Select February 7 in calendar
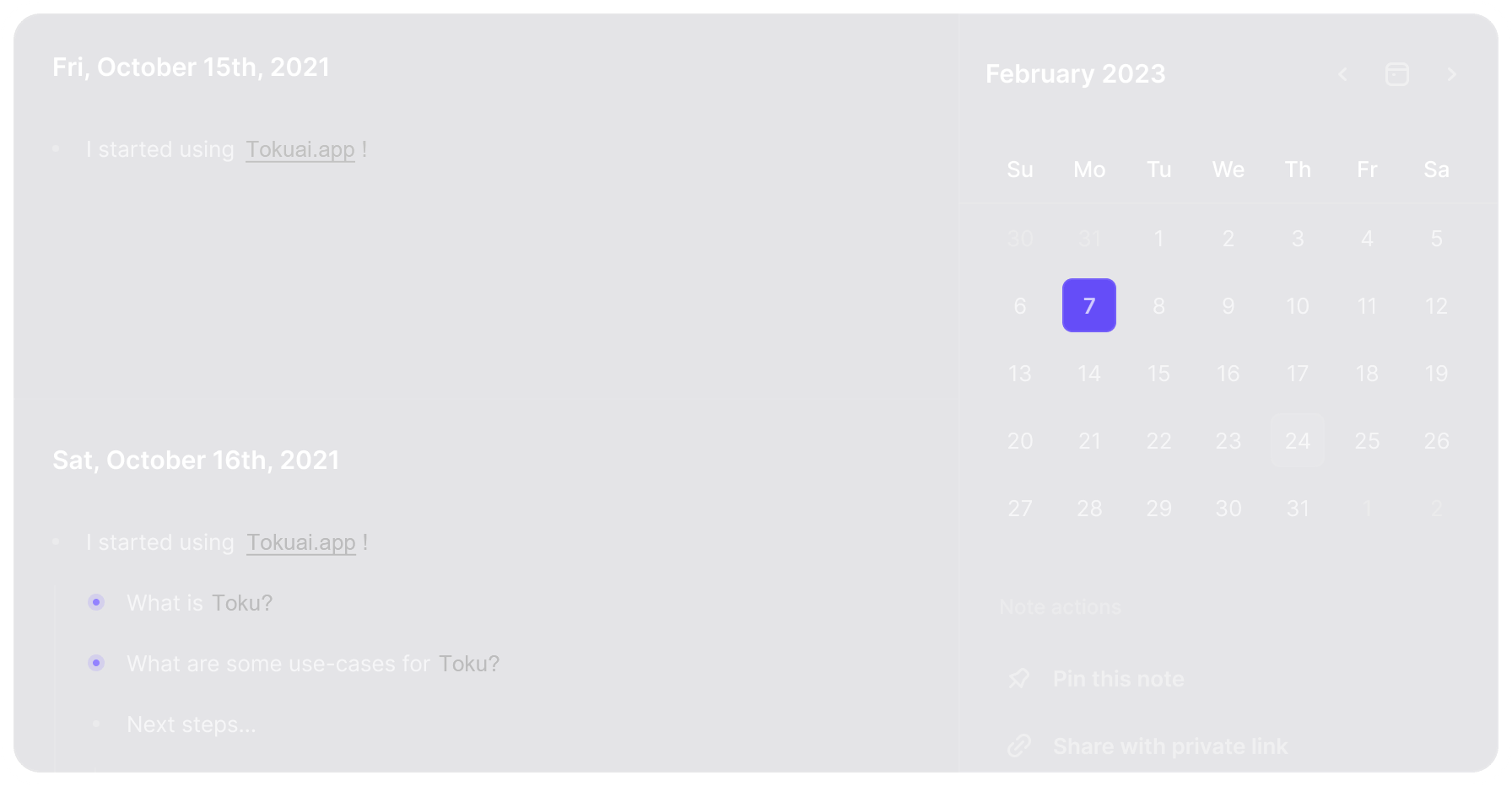The height and width of the screenshot is (786, 1512). [x=1089, y=305]
